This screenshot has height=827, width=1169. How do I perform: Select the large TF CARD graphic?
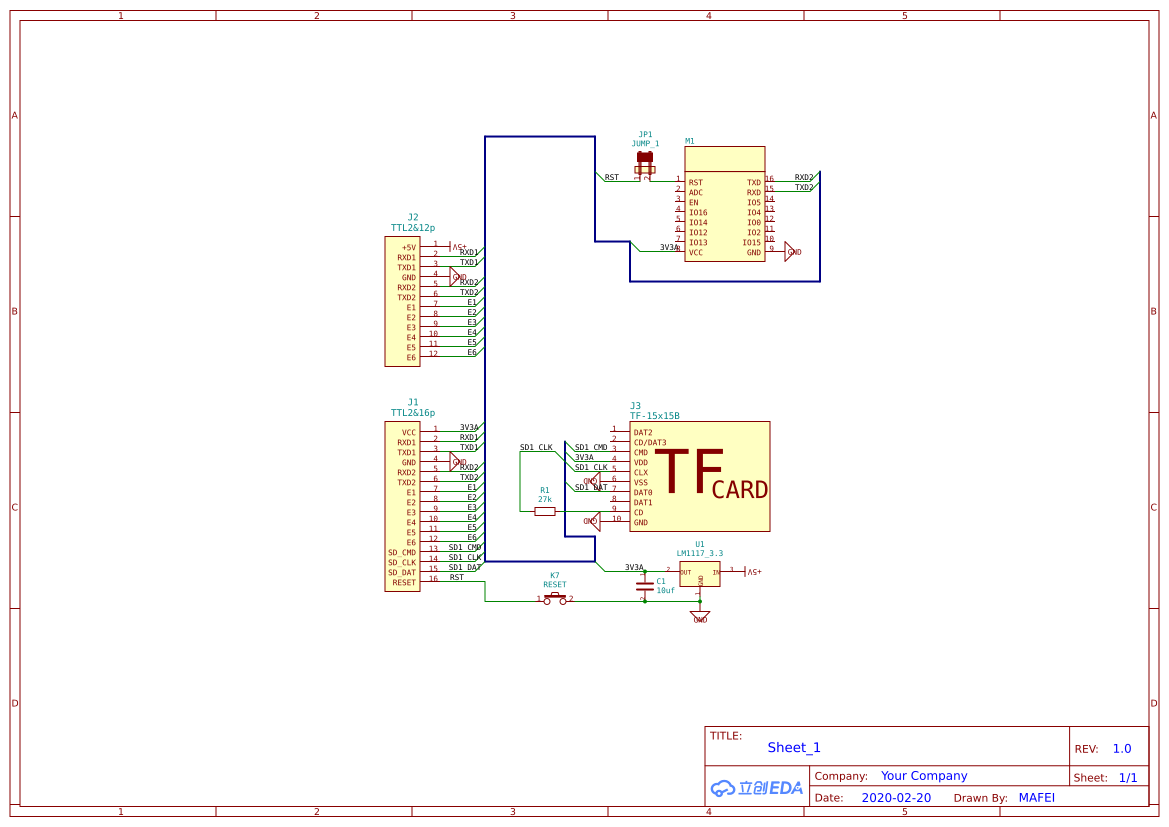(711, 473)
